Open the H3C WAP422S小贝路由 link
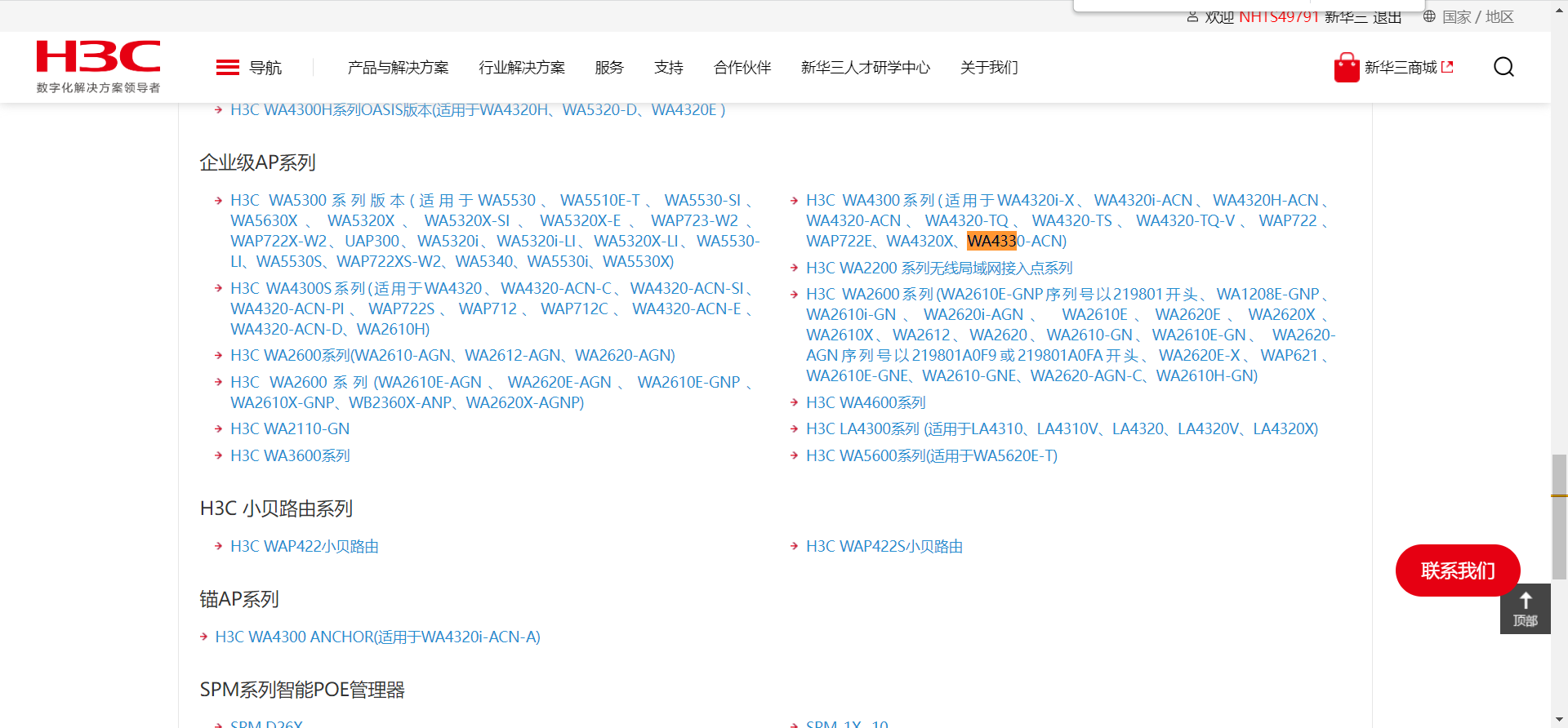 click(884, 547)
